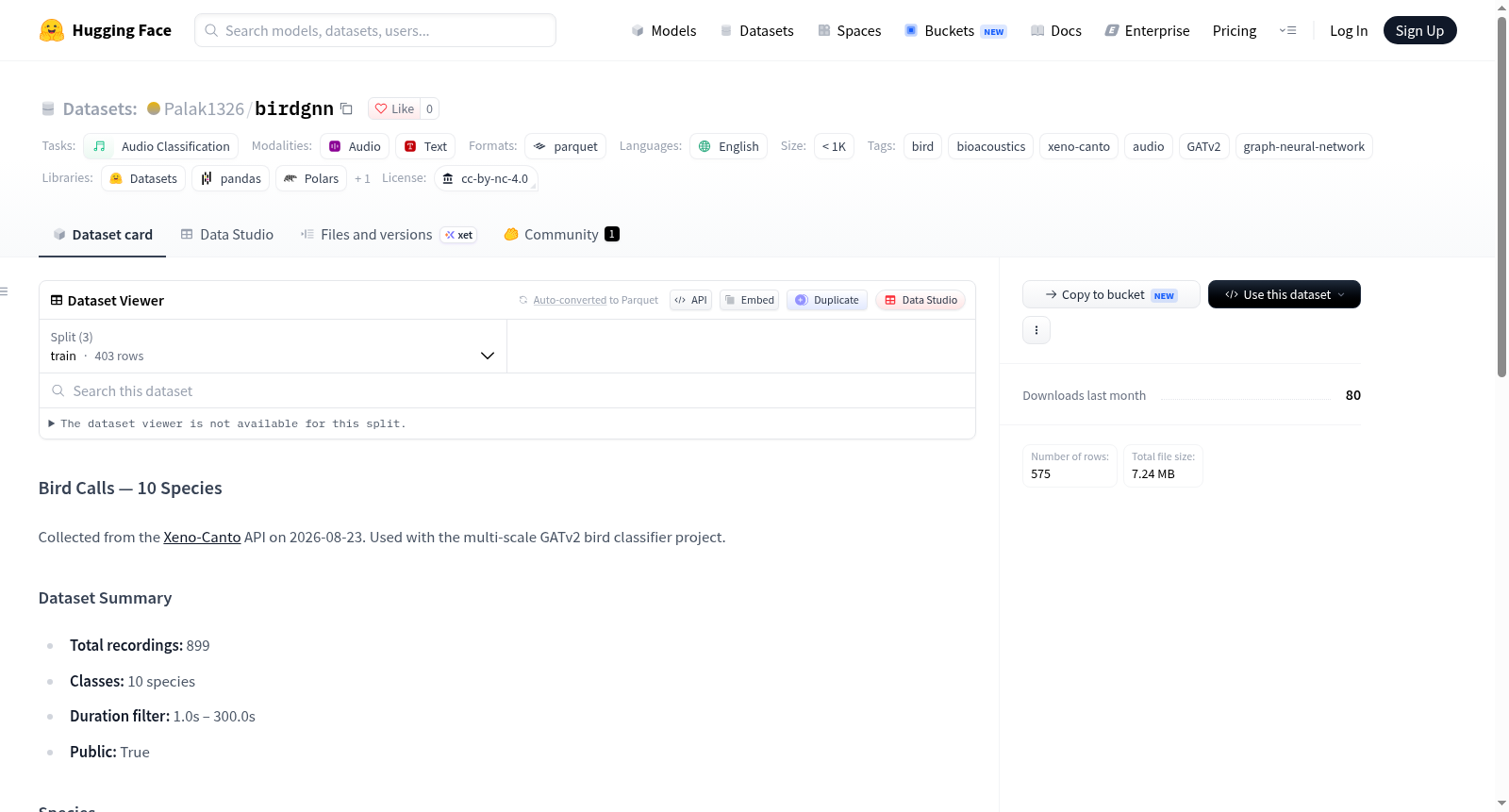Open the Xeno-Canto link

[x=202, y=537]
